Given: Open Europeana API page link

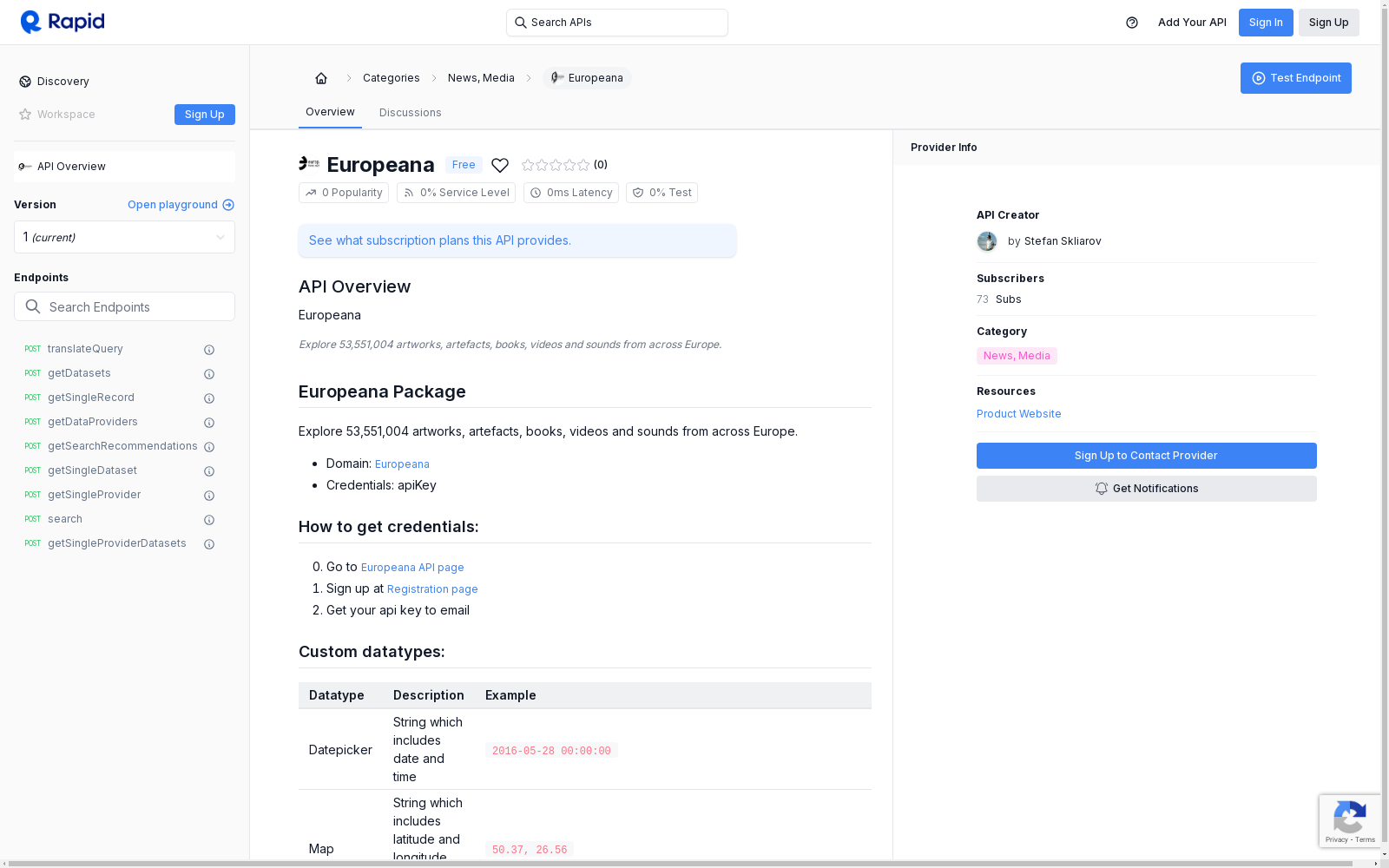Looking at the screenshot, I should point(412,568).
